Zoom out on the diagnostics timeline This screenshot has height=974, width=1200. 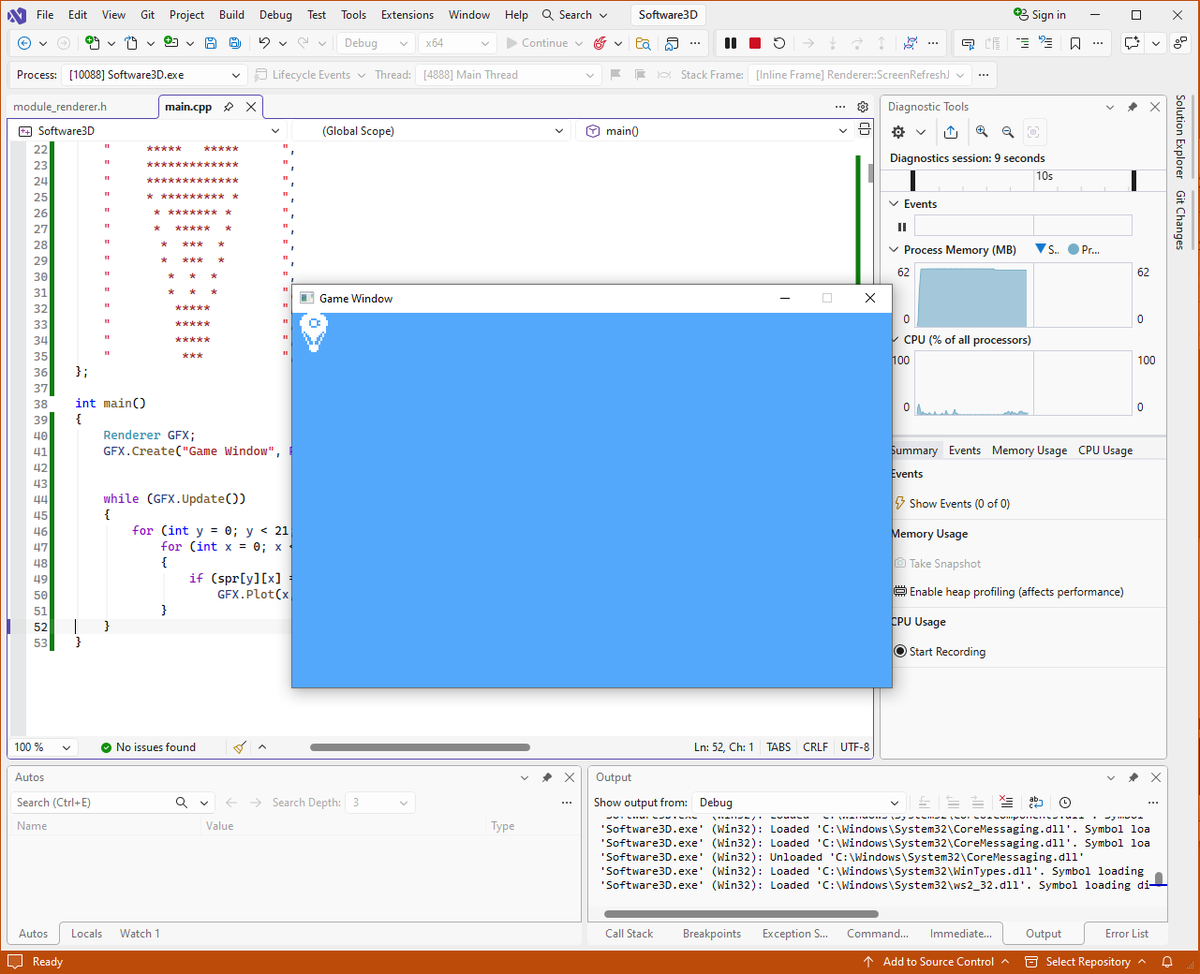pyautogui.click(x=1007, y=132)
